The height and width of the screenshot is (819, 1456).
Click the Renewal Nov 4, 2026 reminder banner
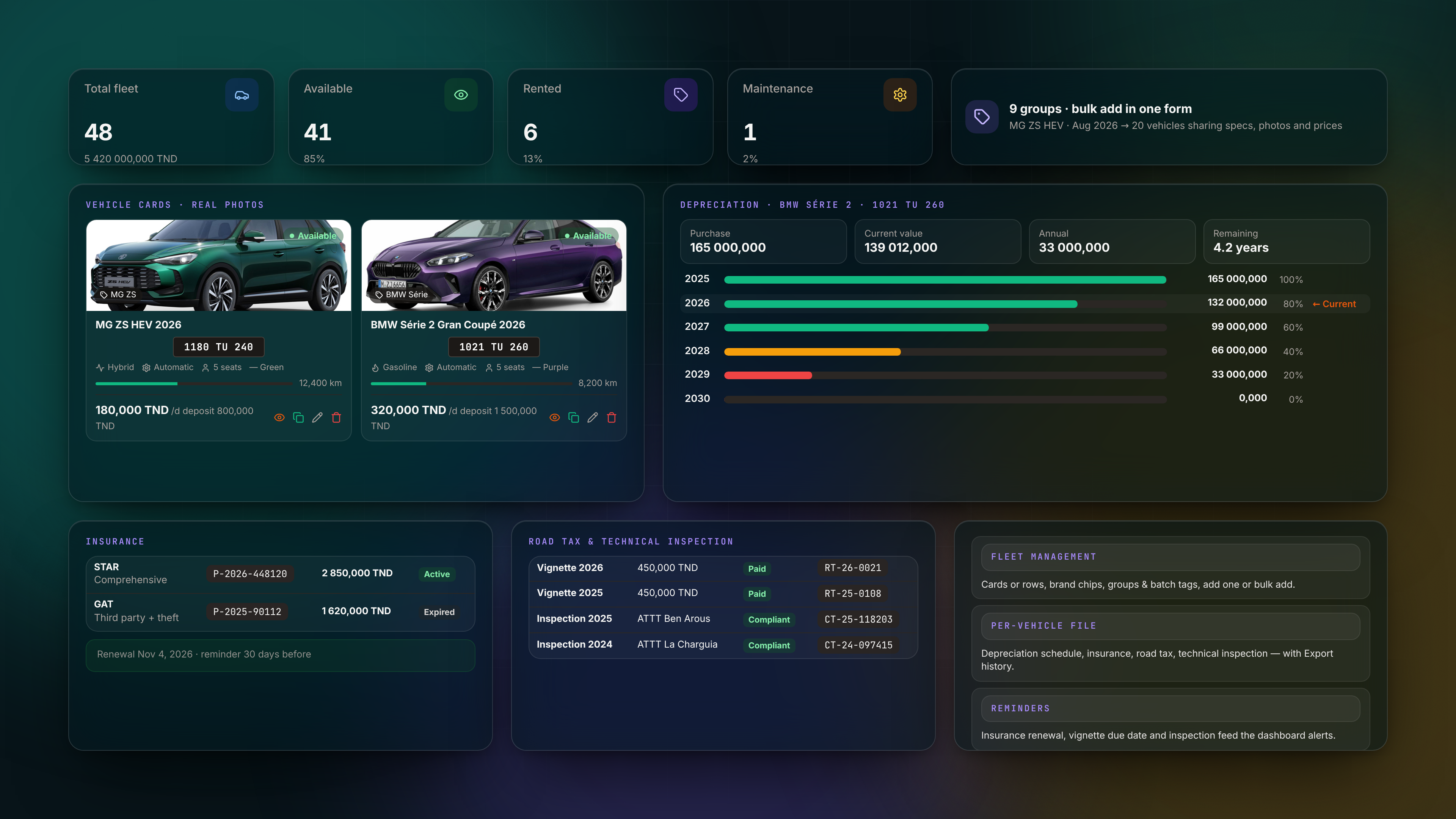point(280,655)
